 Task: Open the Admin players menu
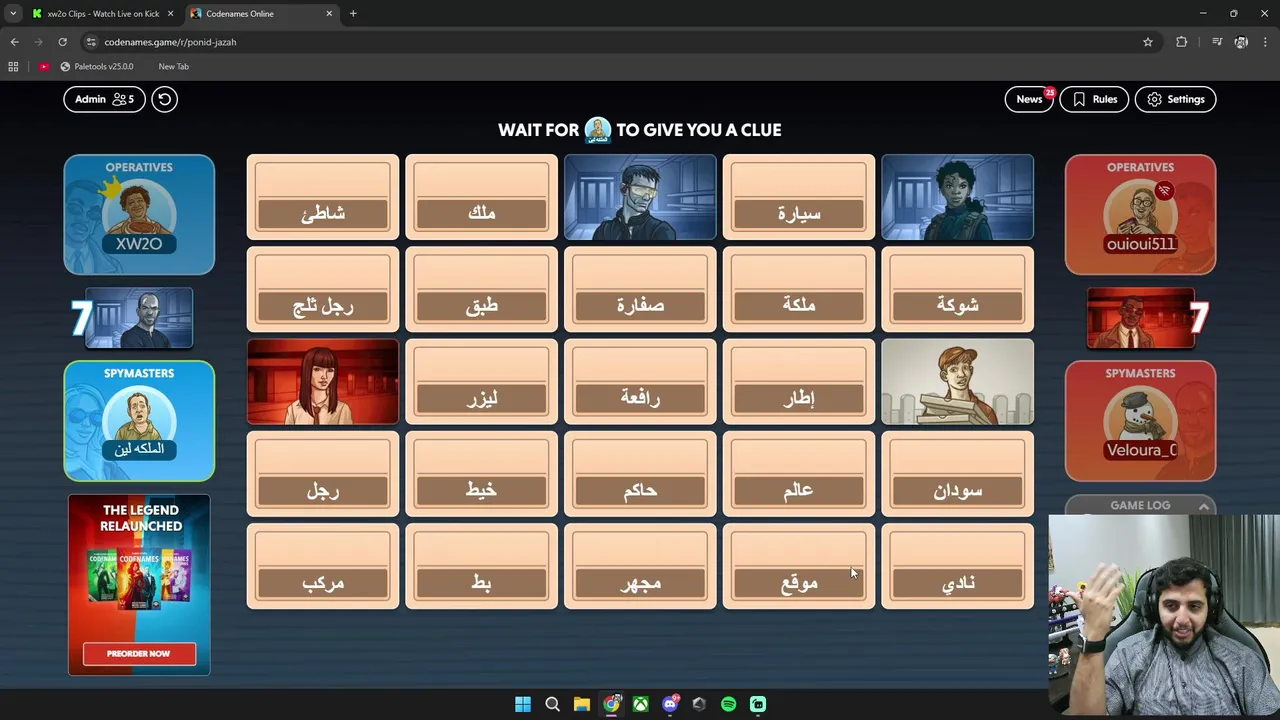click(104, 99)
